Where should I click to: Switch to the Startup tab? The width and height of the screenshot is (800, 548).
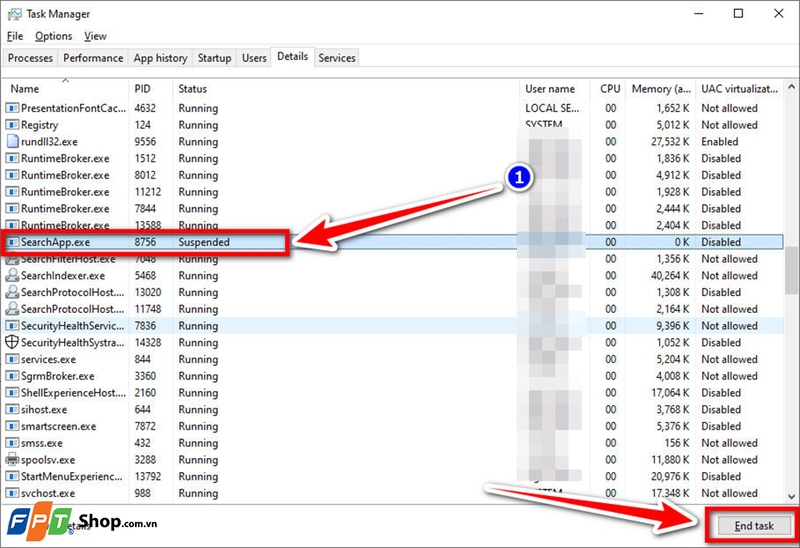pyautogui.click(x=214, y=58)
